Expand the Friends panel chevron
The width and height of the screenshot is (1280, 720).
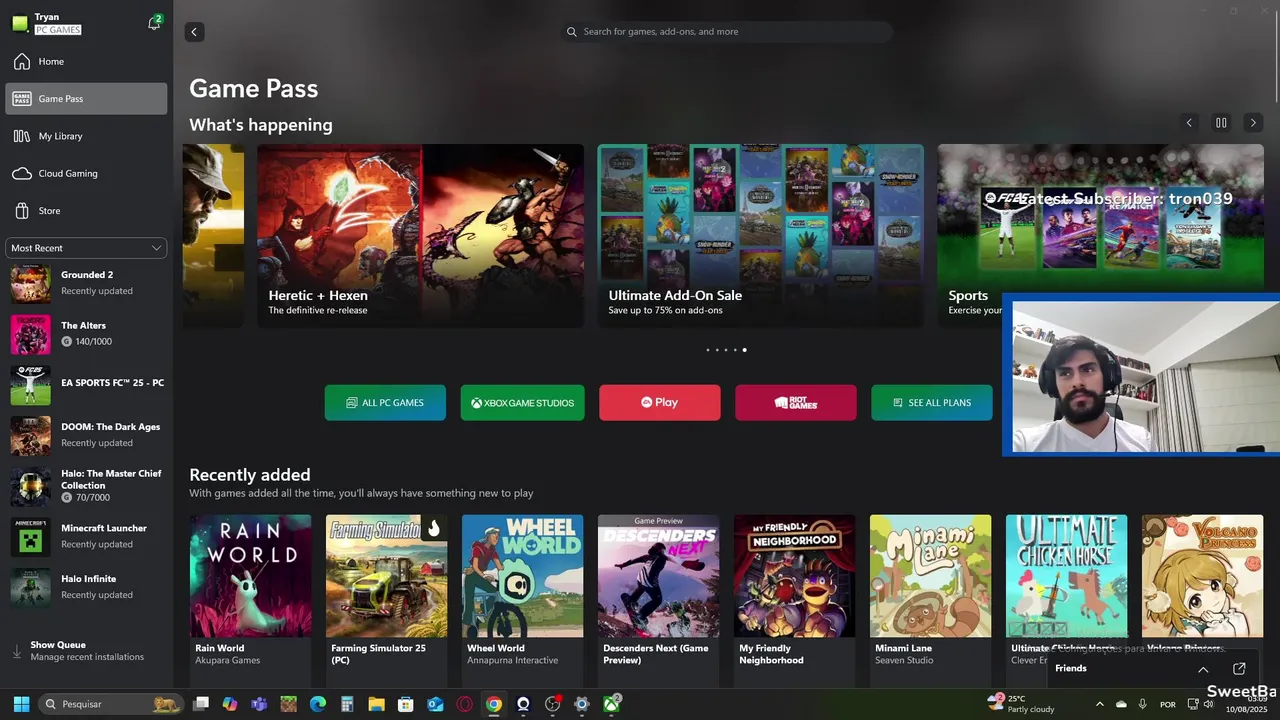(x=1203, y=669)
